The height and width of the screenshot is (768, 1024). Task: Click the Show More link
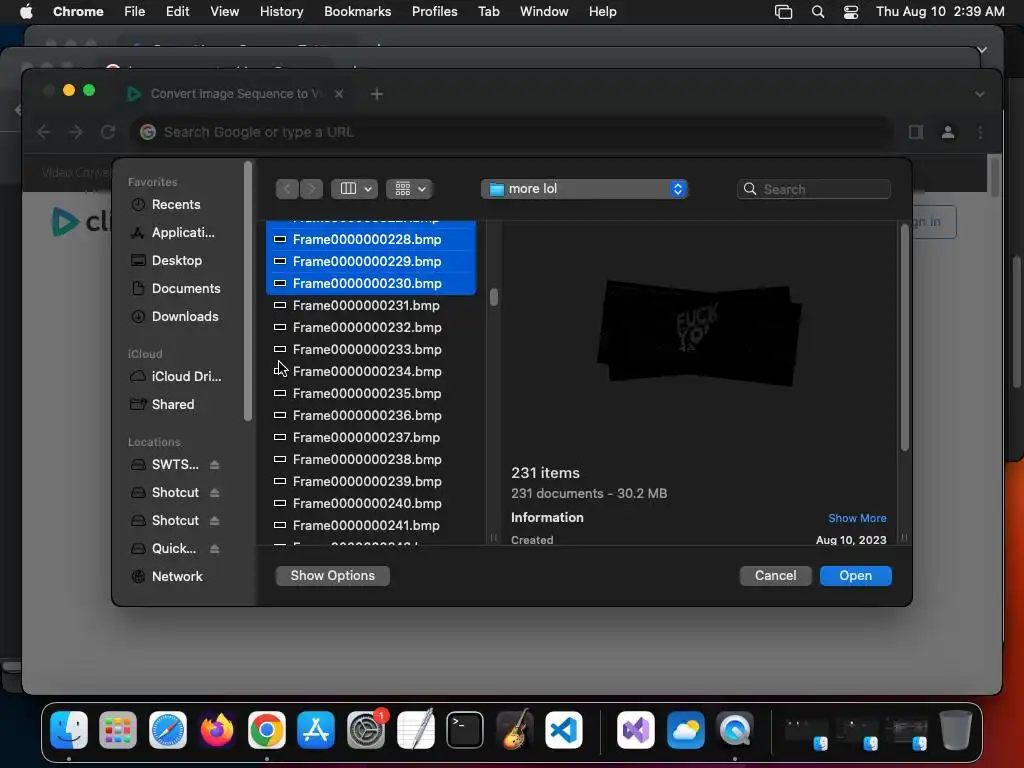click(857, 518)
